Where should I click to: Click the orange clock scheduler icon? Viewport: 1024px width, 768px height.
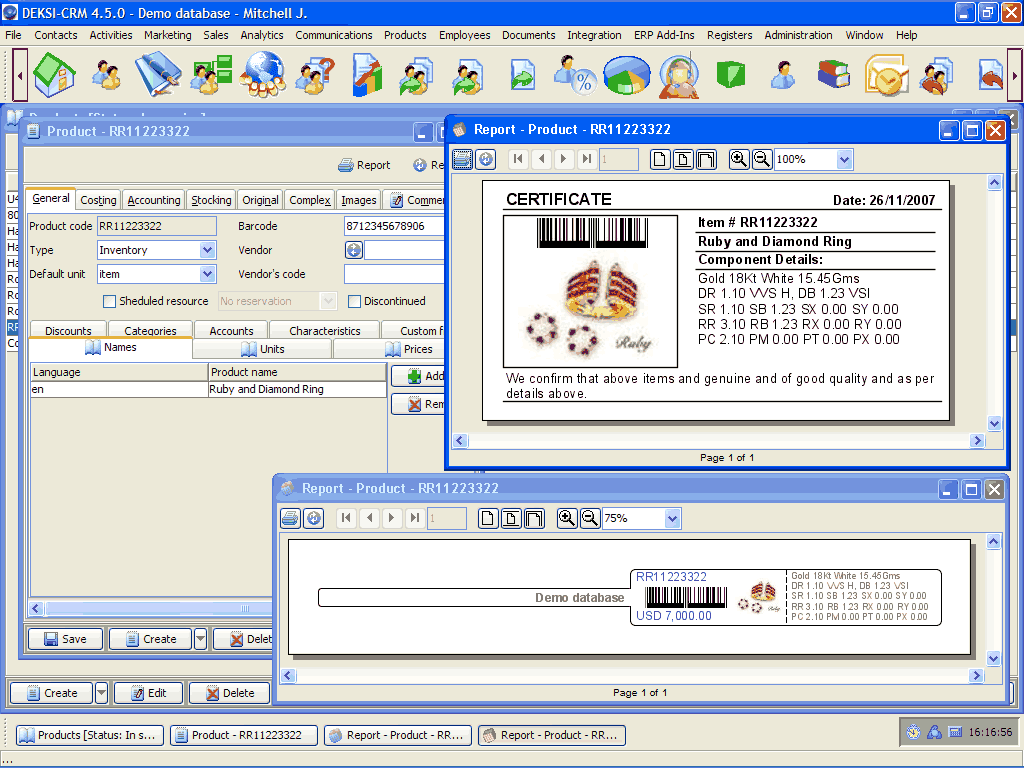click(886, 74)
